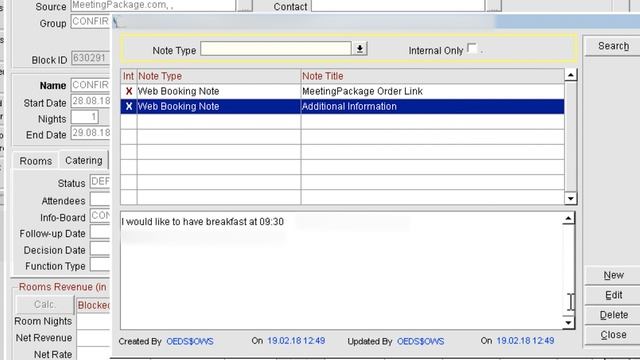This screenshot has width=640, height=360.
Task: Click the note text area's scroll up arrow
Action: [568, 219]
